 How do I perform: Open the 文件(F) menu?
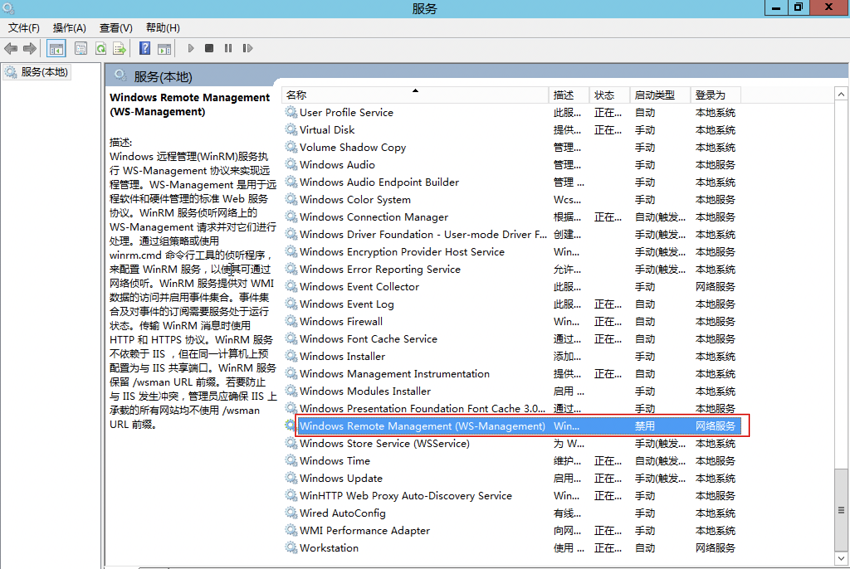24,28
